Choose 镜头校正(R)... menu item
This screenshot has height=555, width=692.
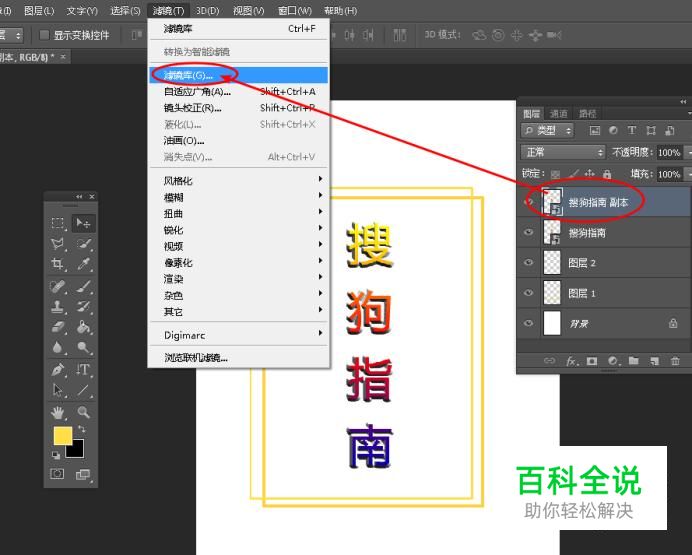coord(239,108)
